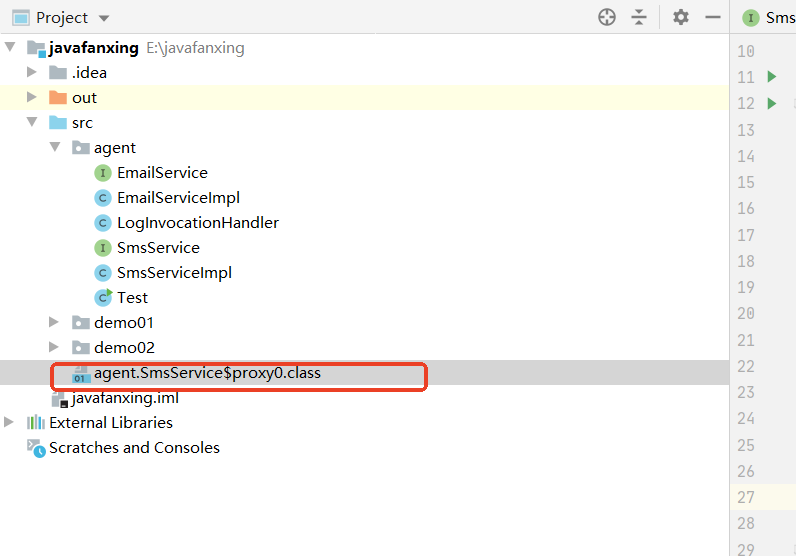Select SmsServiceImpl class file
This screenshot has height=556, width=796.
175,272
